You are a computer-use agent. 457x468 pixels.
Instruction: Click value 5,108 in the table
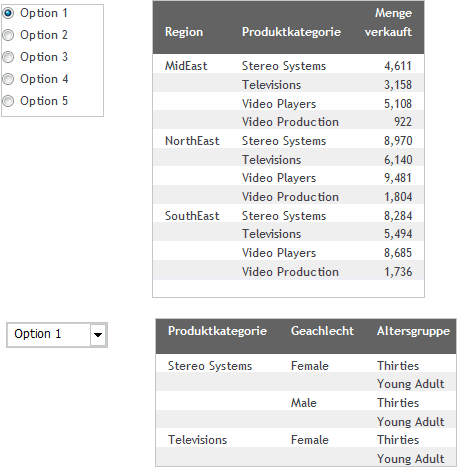click(x=398, y=104)
